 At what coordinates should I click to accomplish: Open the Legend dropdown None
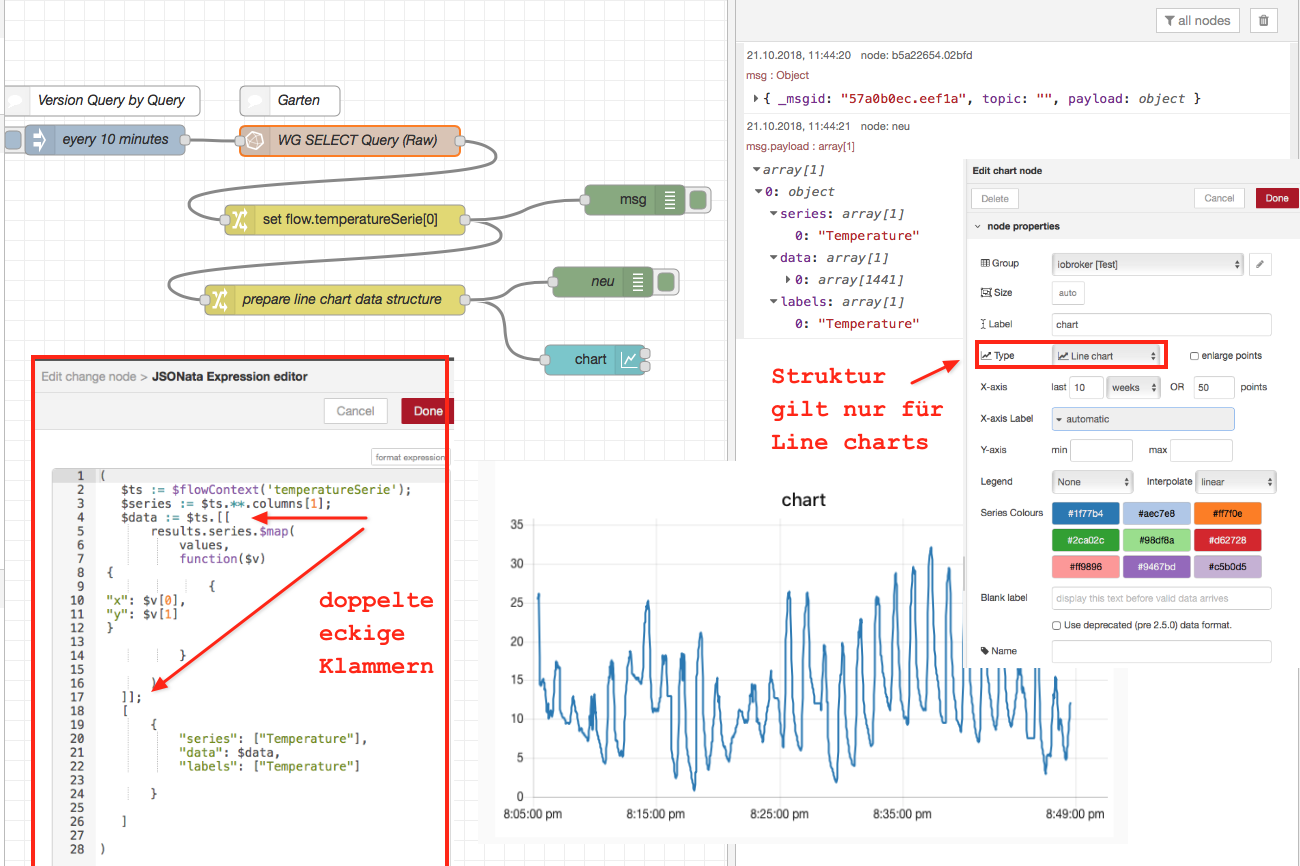tap(1092, 481)
